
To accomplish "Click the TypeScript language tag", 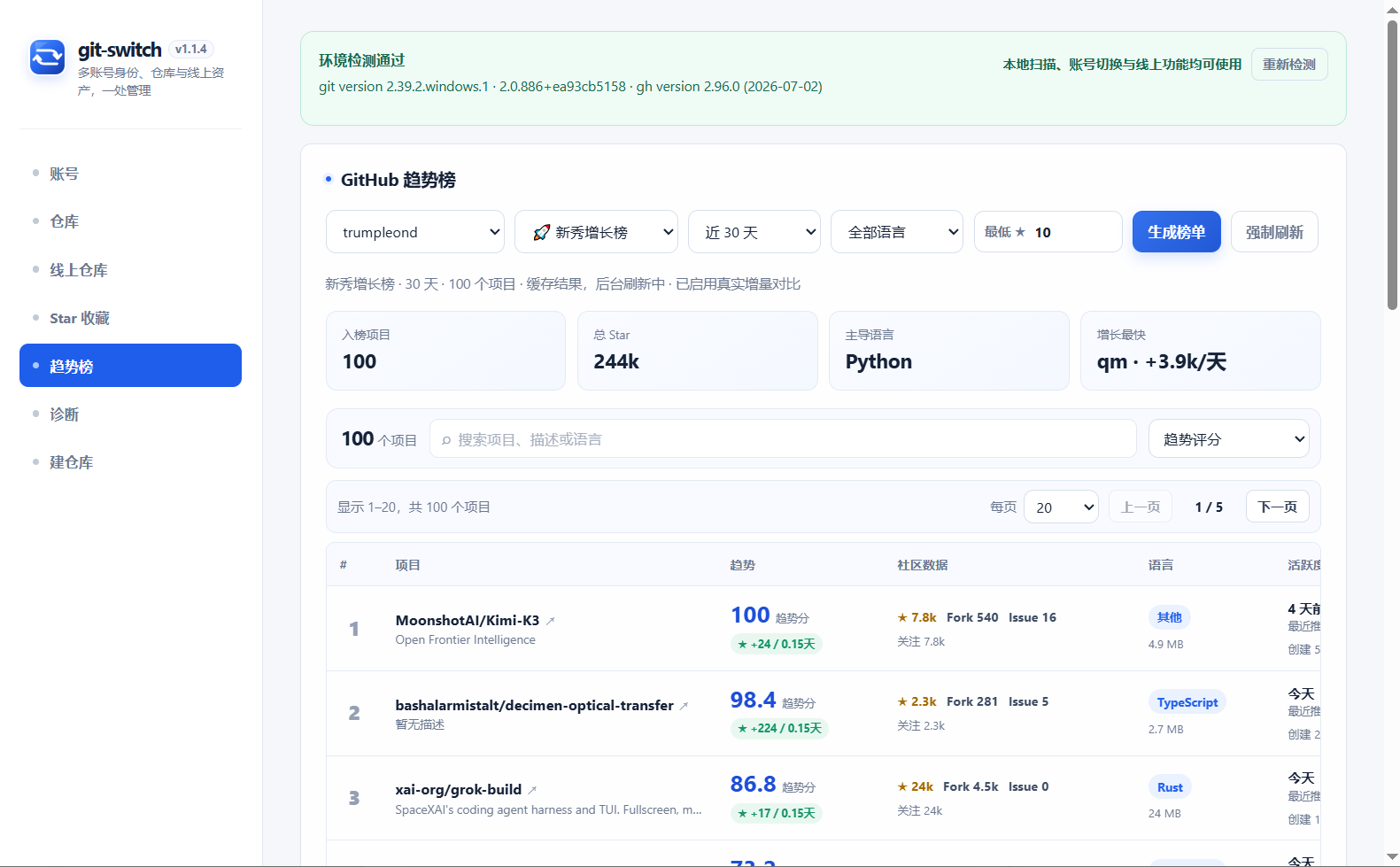I will tap(1187, 702).
